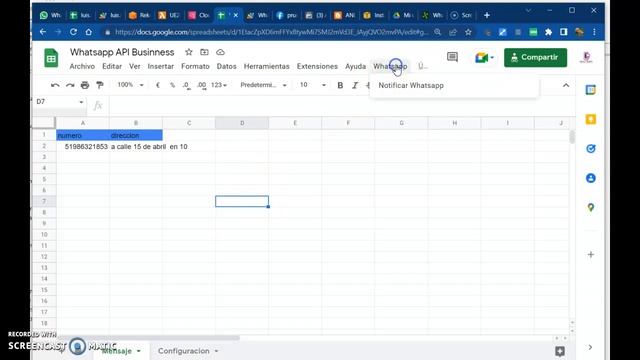Open Ayuda menu
This screenshot has width=640, height=360.
click(x=356, y=66)
